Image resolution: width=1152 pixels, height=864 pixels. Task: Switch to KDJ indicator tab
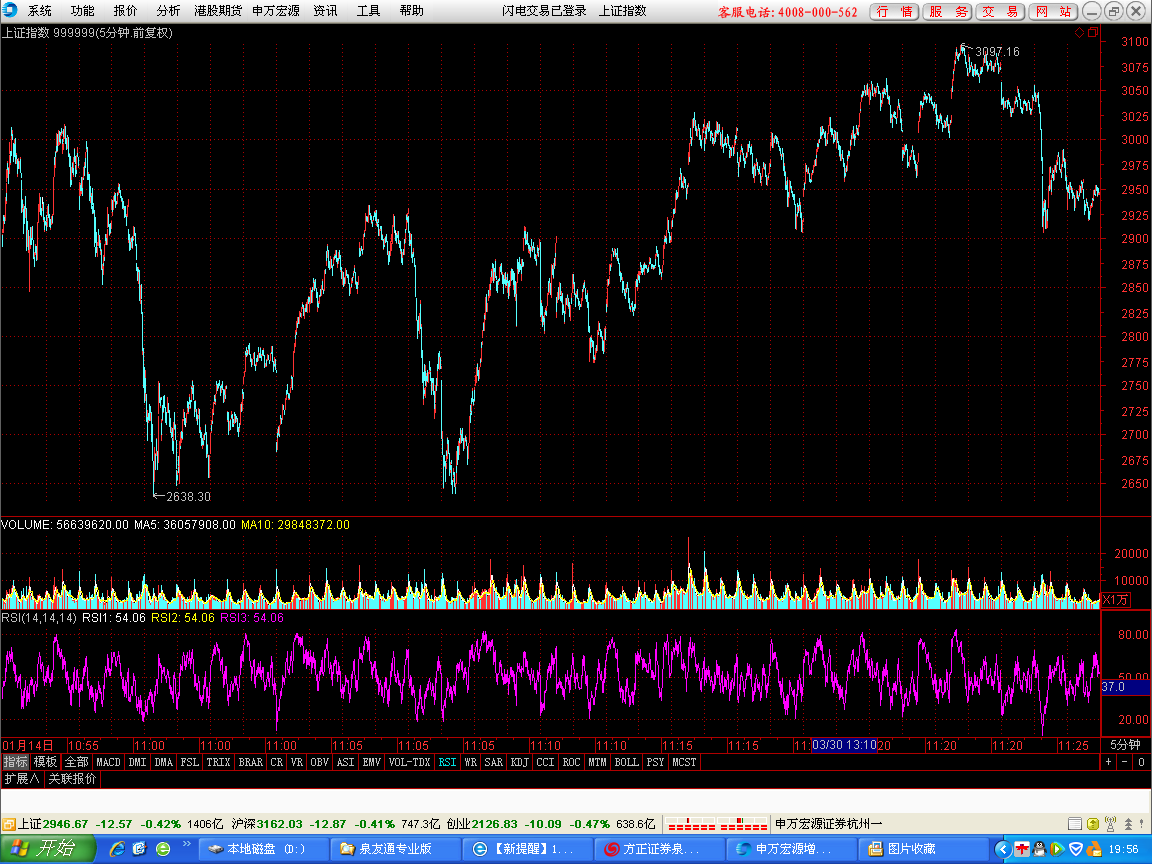[x=519, y=762]
